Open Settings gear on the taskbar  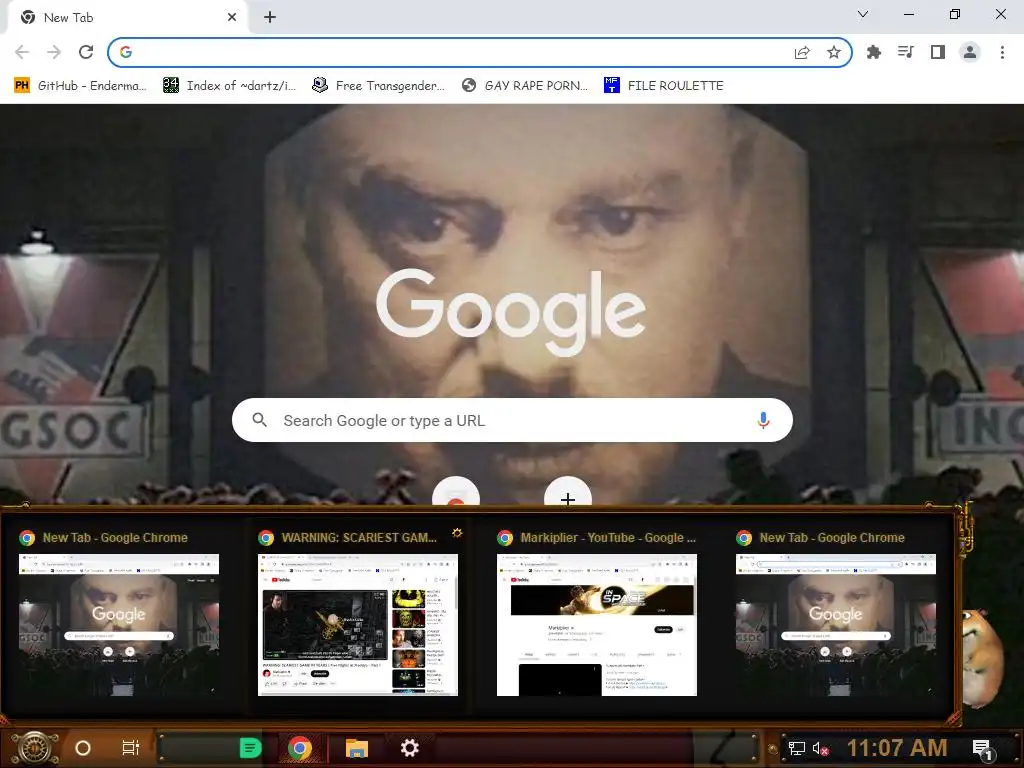click(409, 748)
